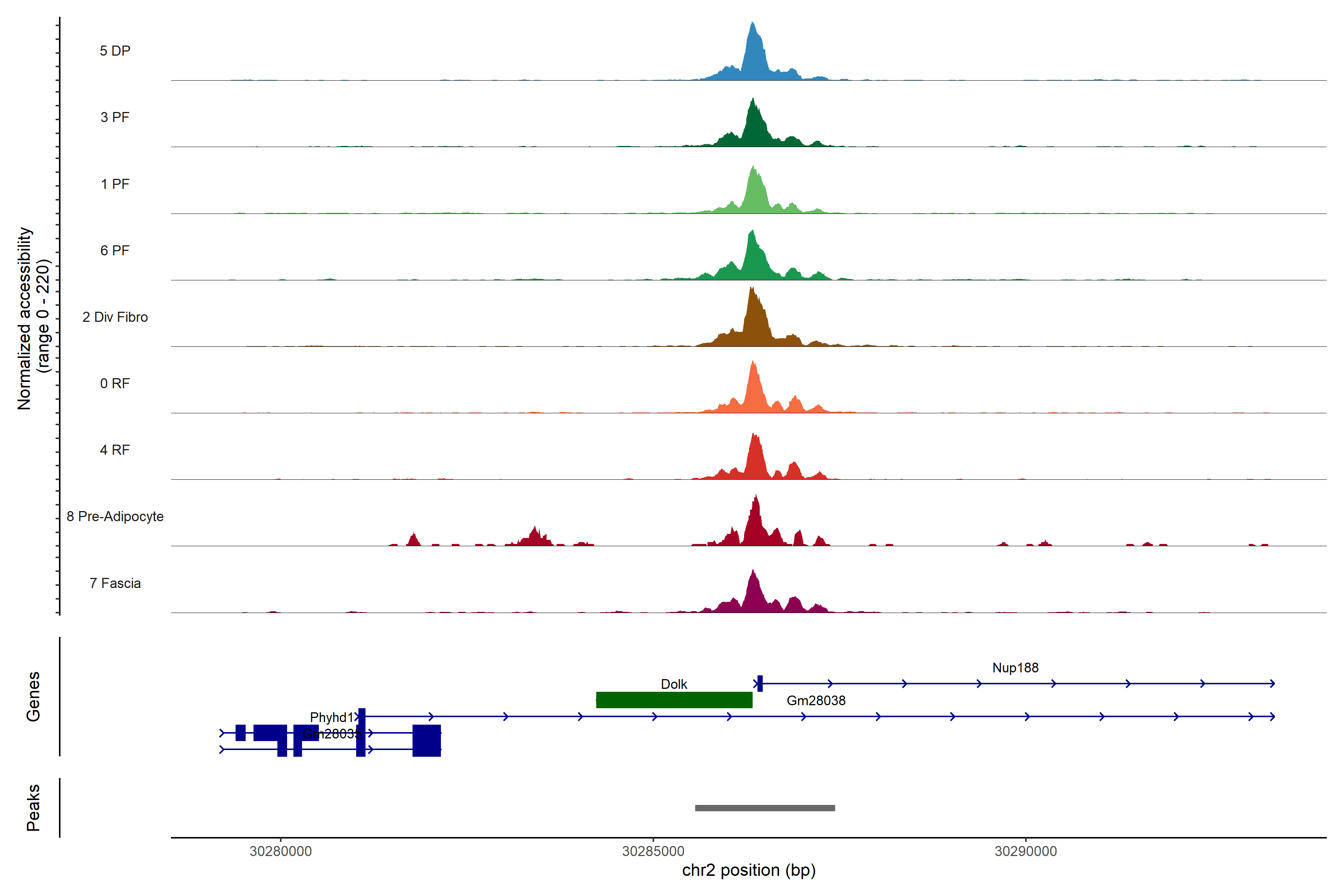
Task: Click the 3 PF track label
Action: click(x=115, y=118)
